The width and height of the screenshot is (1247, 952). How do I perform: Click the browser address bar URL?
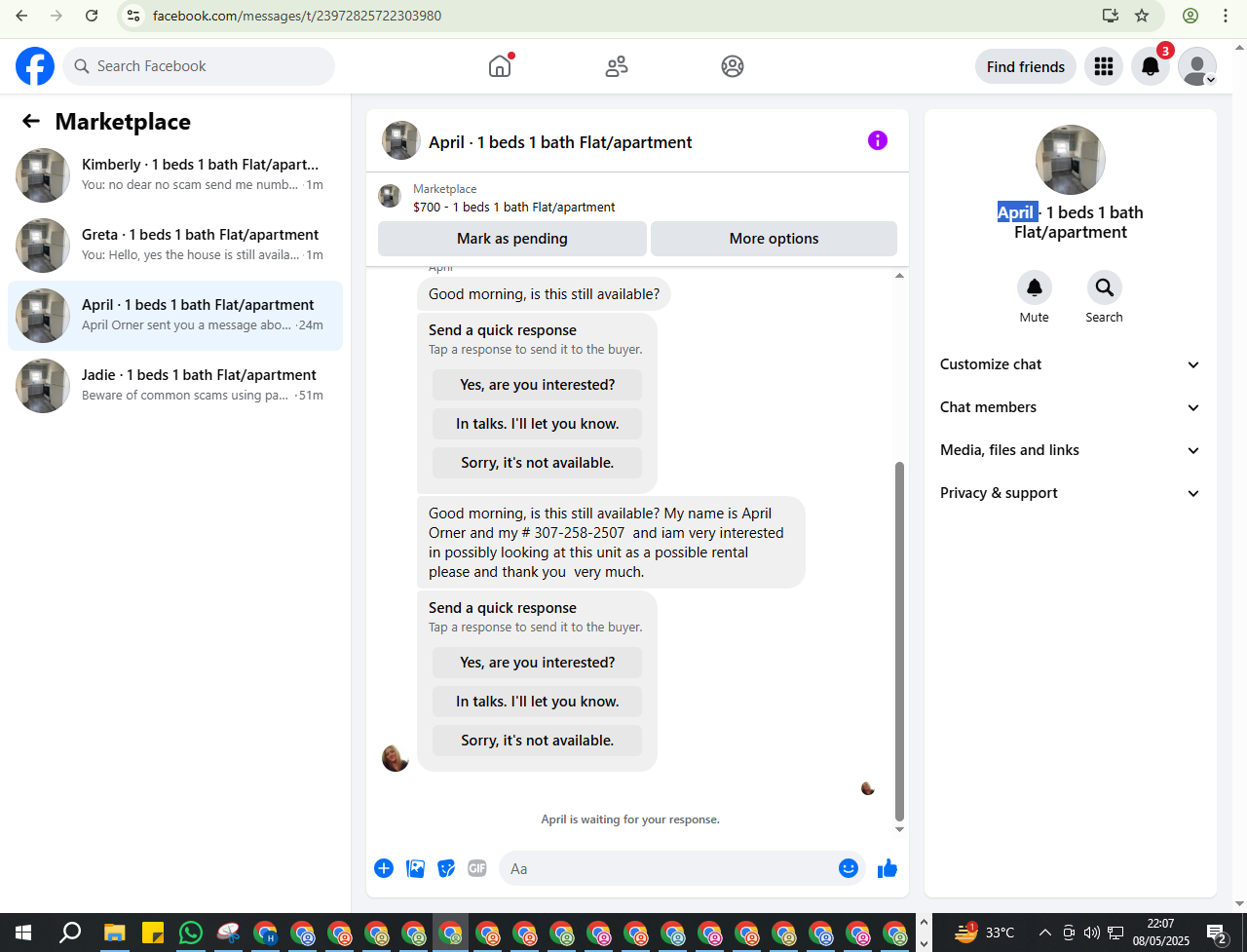coord(297,16)
